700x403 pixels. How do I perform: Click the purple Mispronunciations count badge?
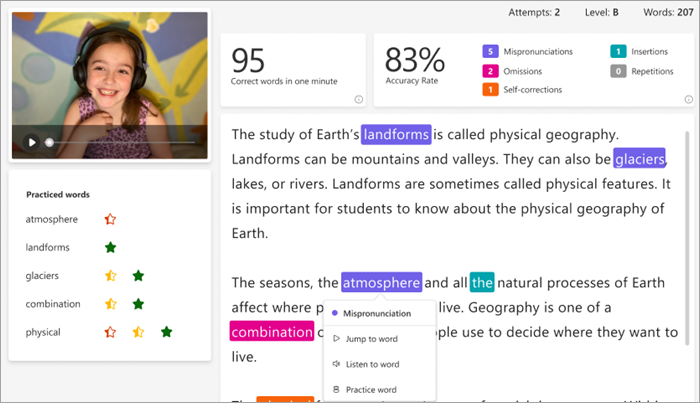(x=490, y=51)
